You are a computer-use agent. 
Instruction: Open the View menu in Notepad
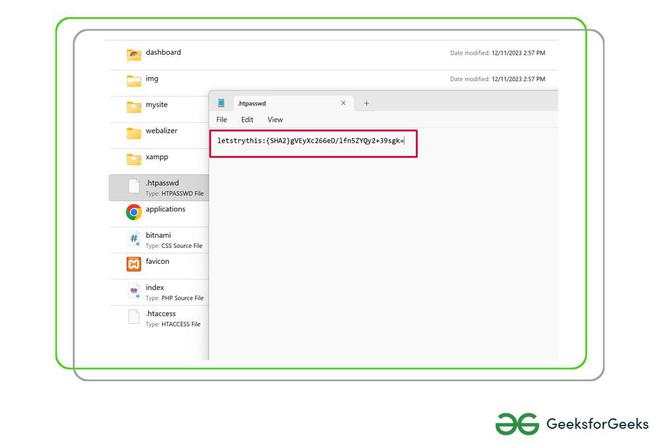click(275, 120)
